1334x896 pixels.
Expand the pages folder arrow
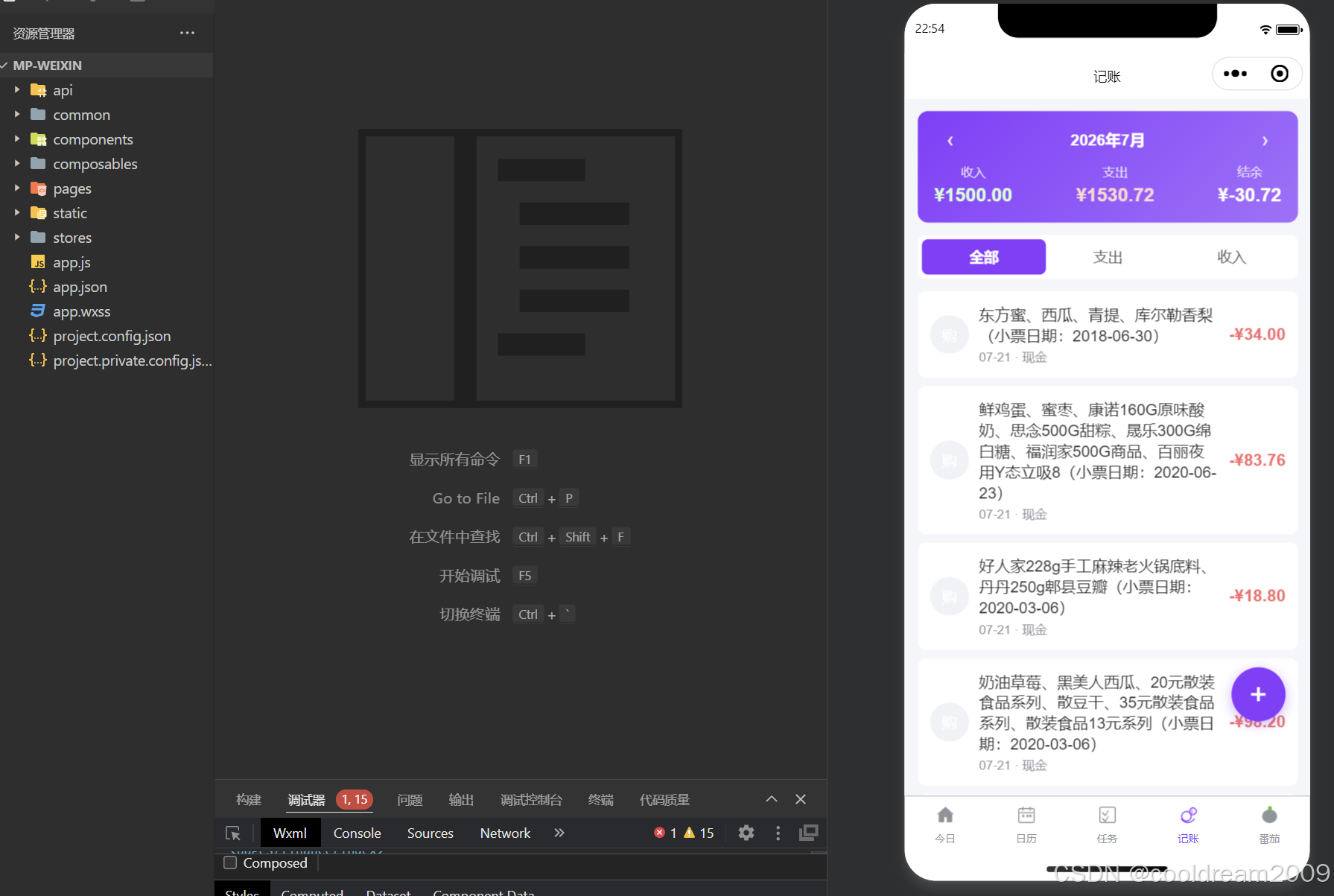[17, 188]
